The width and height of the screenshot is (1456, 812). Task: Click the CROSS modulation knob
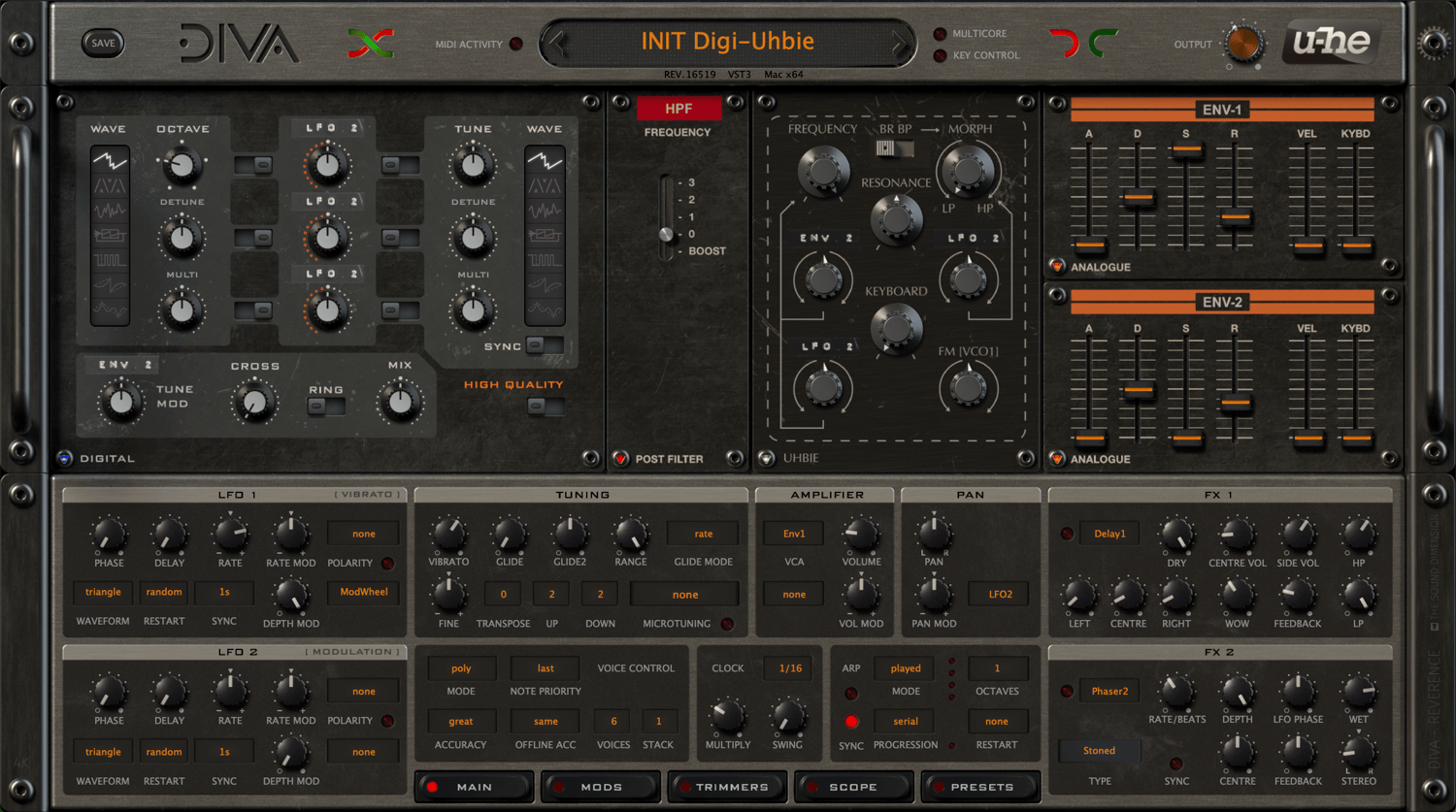[254, 402]
